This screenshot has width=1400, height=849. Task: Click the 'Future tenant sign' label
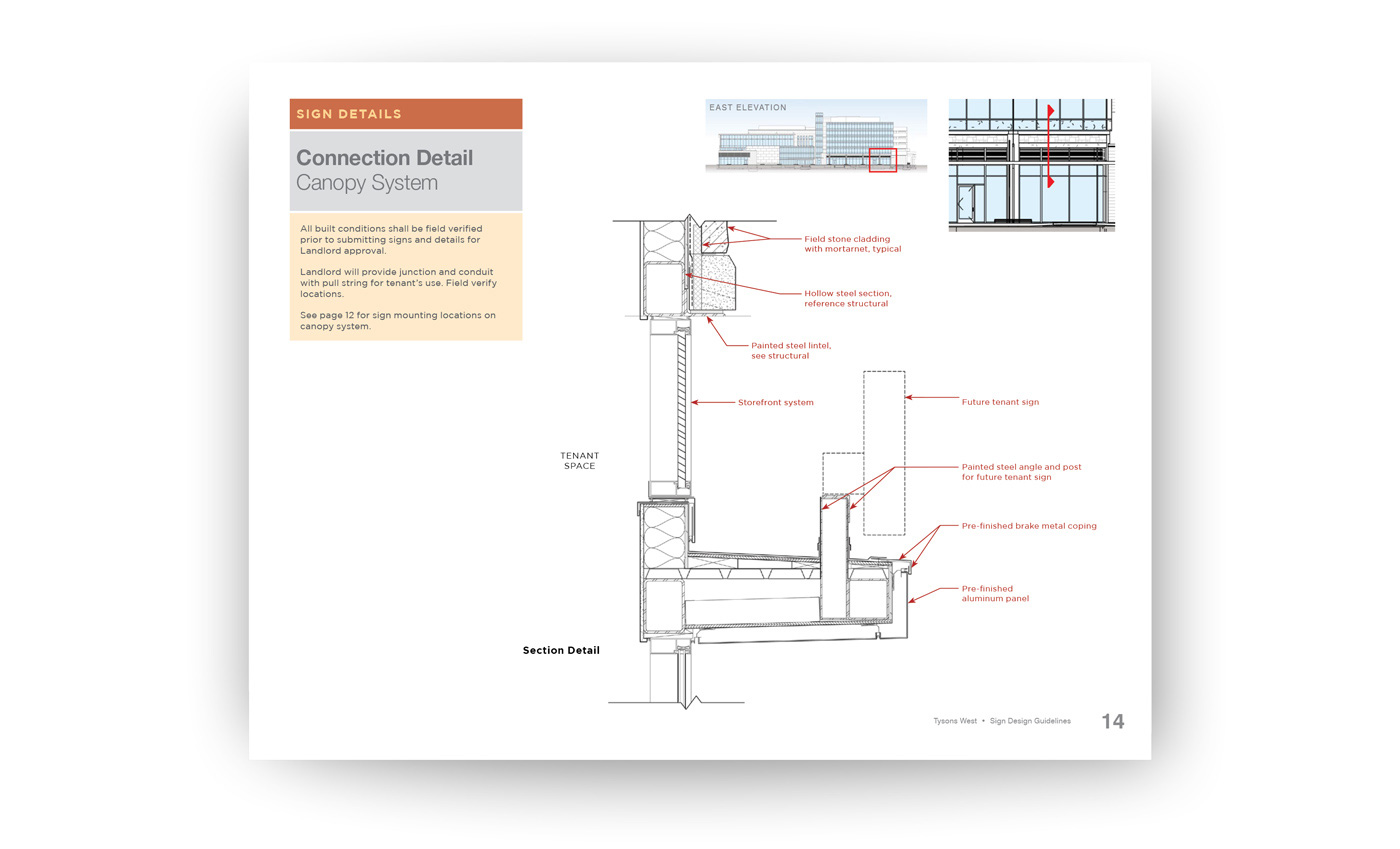(1000, 402)
